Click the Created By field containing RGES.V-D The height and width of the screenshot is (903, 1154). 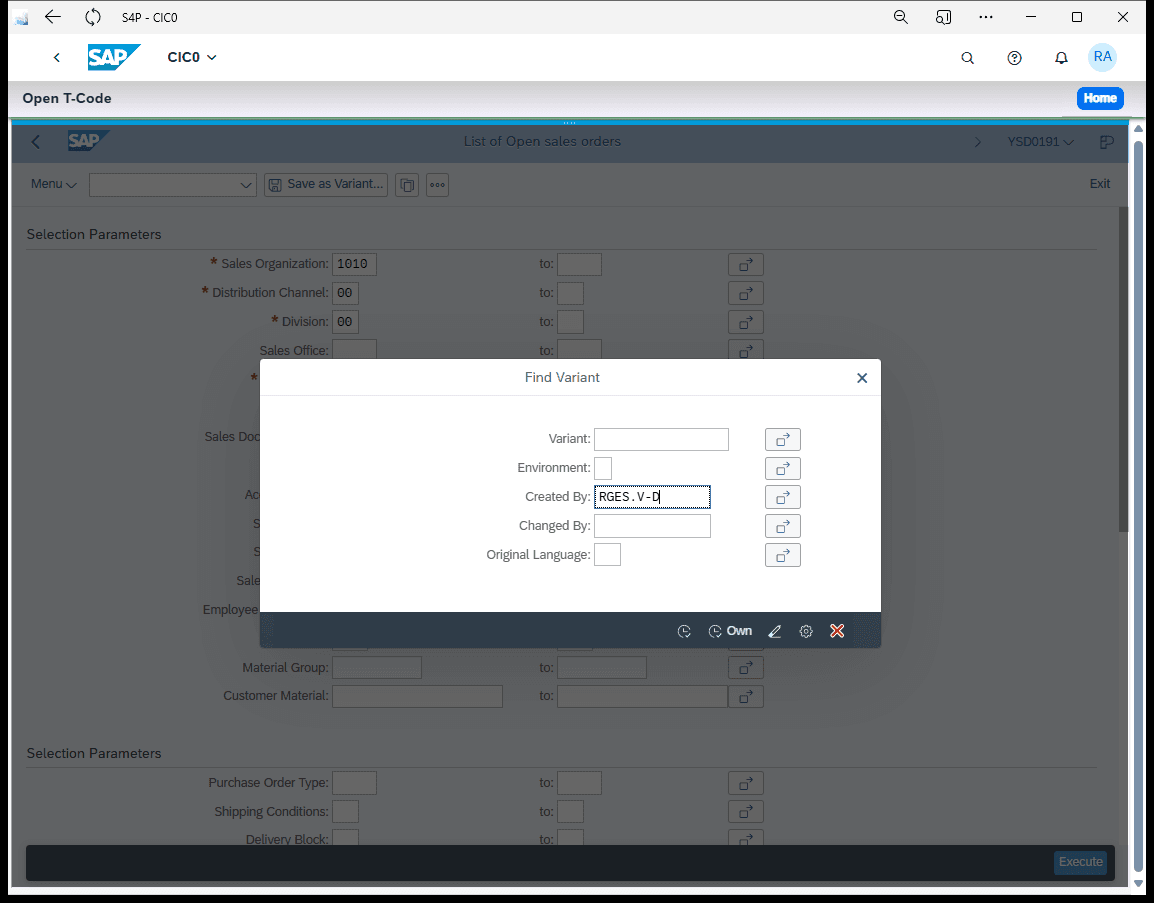[x=652, y=497]
